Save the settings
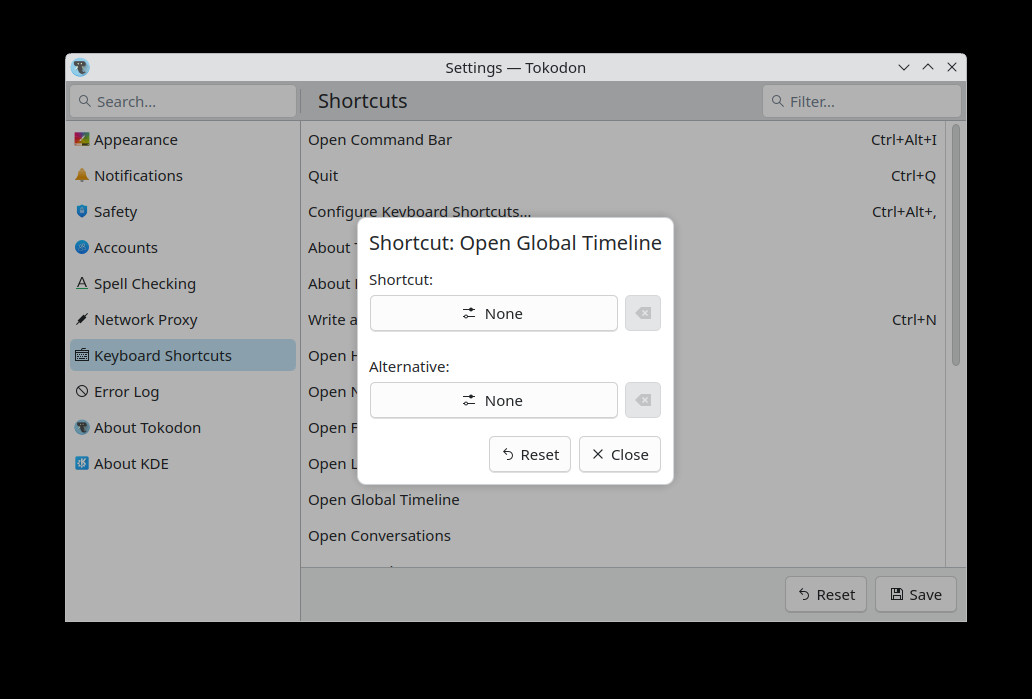 tap(916, 594)
